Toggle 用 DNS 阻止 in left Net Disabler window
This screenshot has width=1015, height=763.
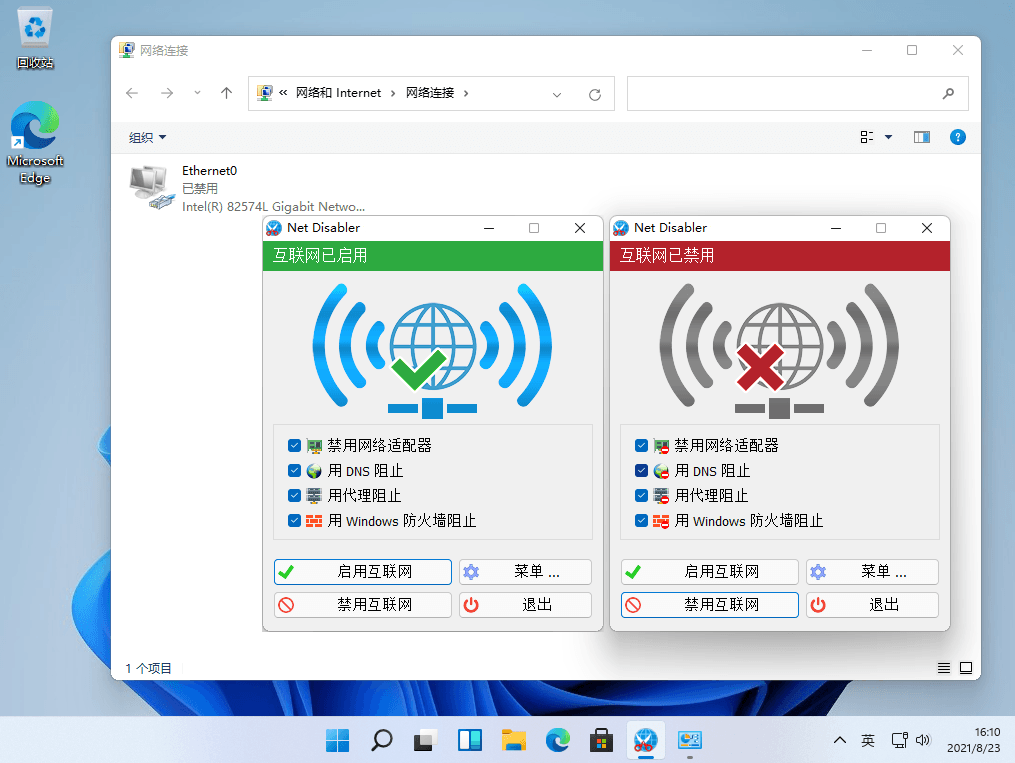[x=295, y=470]
